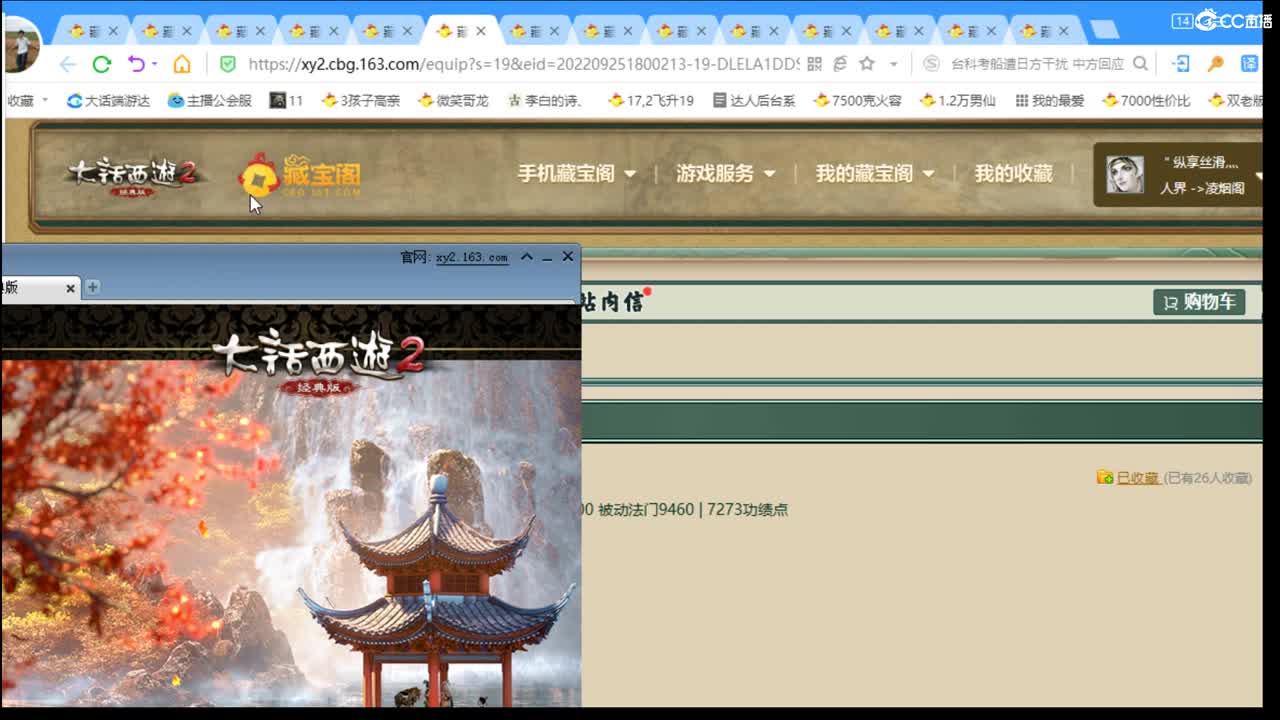Click the 藏宝阁 logo
The width and height of the screenshot is (1280, 720).
pos(300,176)
